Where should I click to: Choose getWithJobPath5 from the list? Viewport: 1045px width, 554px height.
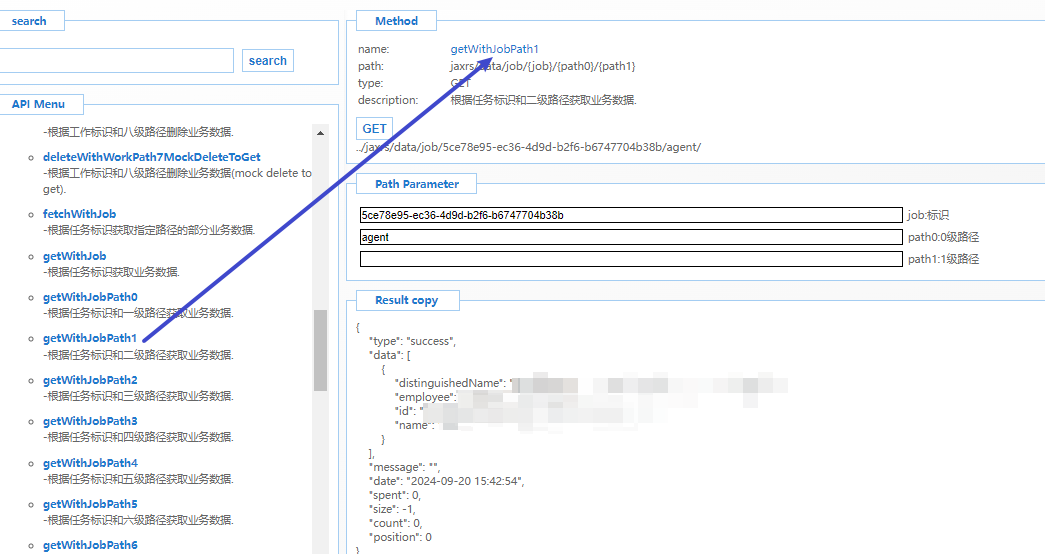pyautogui.click(x=90, y=505)
